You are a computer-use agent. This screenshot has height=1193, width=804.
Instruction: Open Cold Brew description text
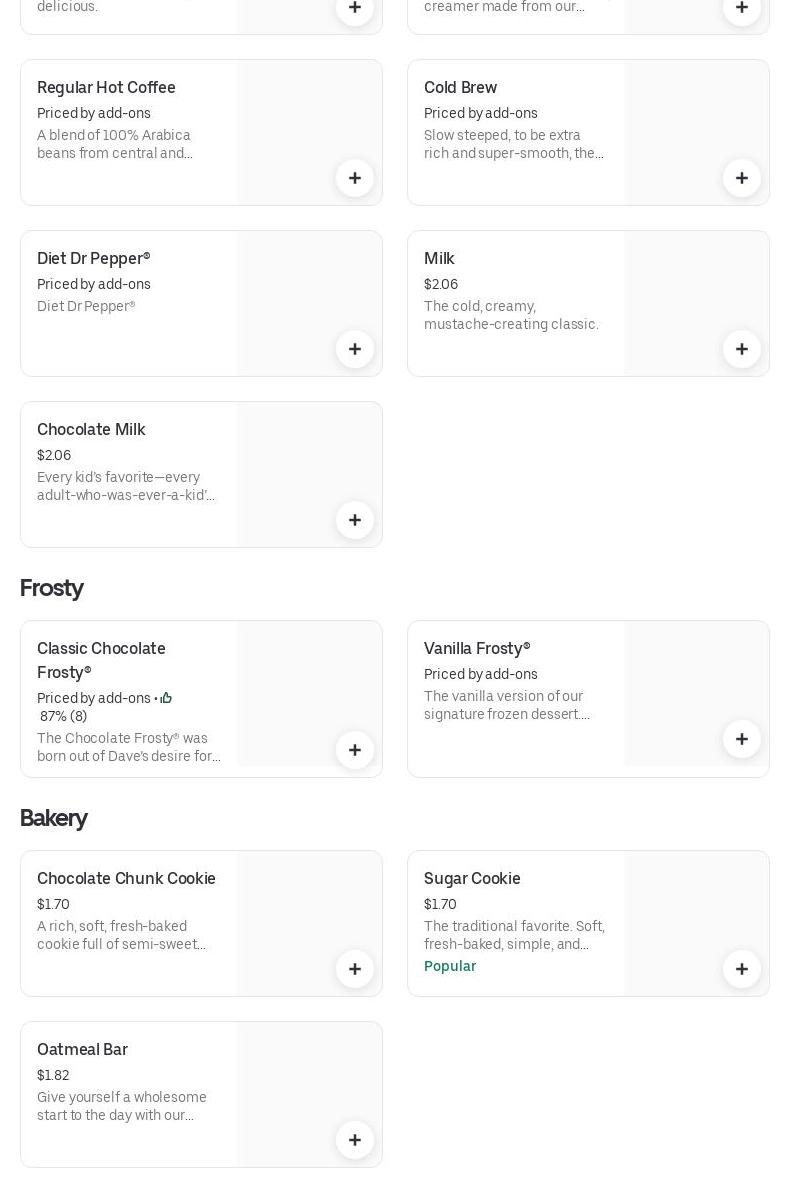point(513,144)
